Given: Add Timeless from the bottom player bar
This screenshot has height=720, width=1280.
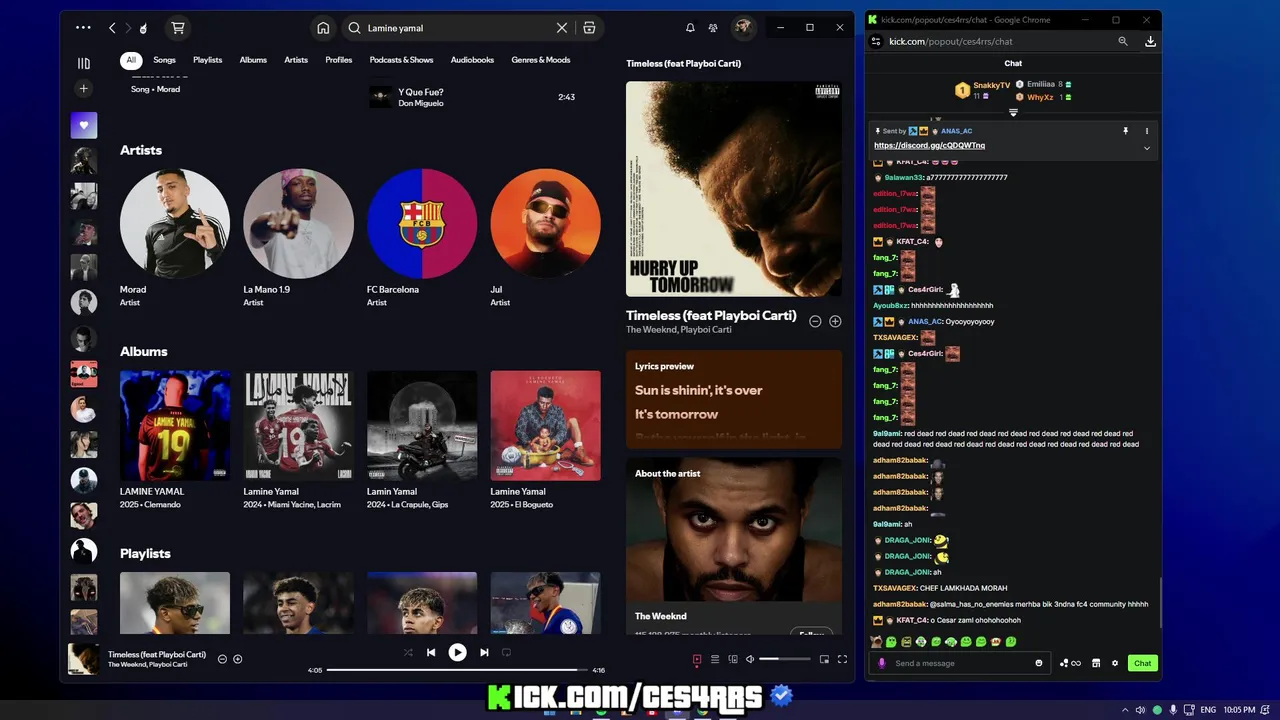Looking at the screenshot, I should pos(238,659).
